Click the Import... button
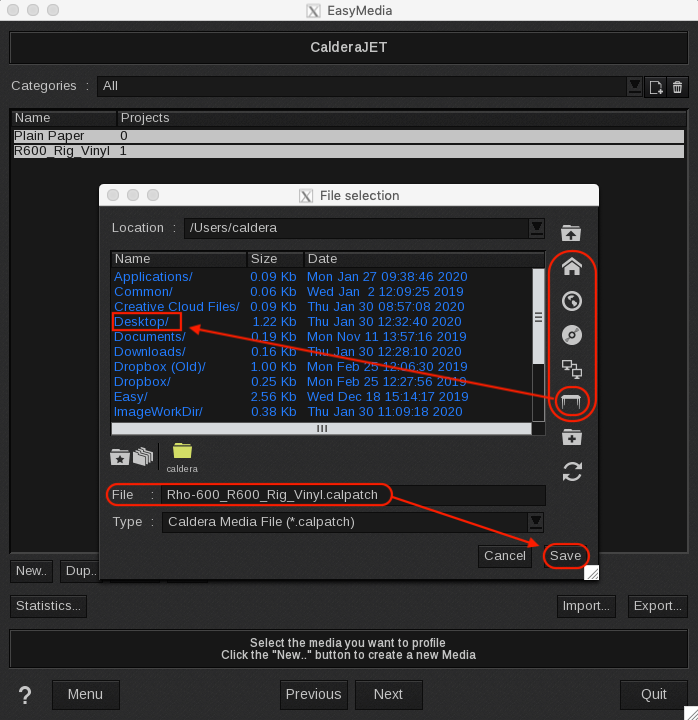 pyautogui.click(x=586, y=606)
